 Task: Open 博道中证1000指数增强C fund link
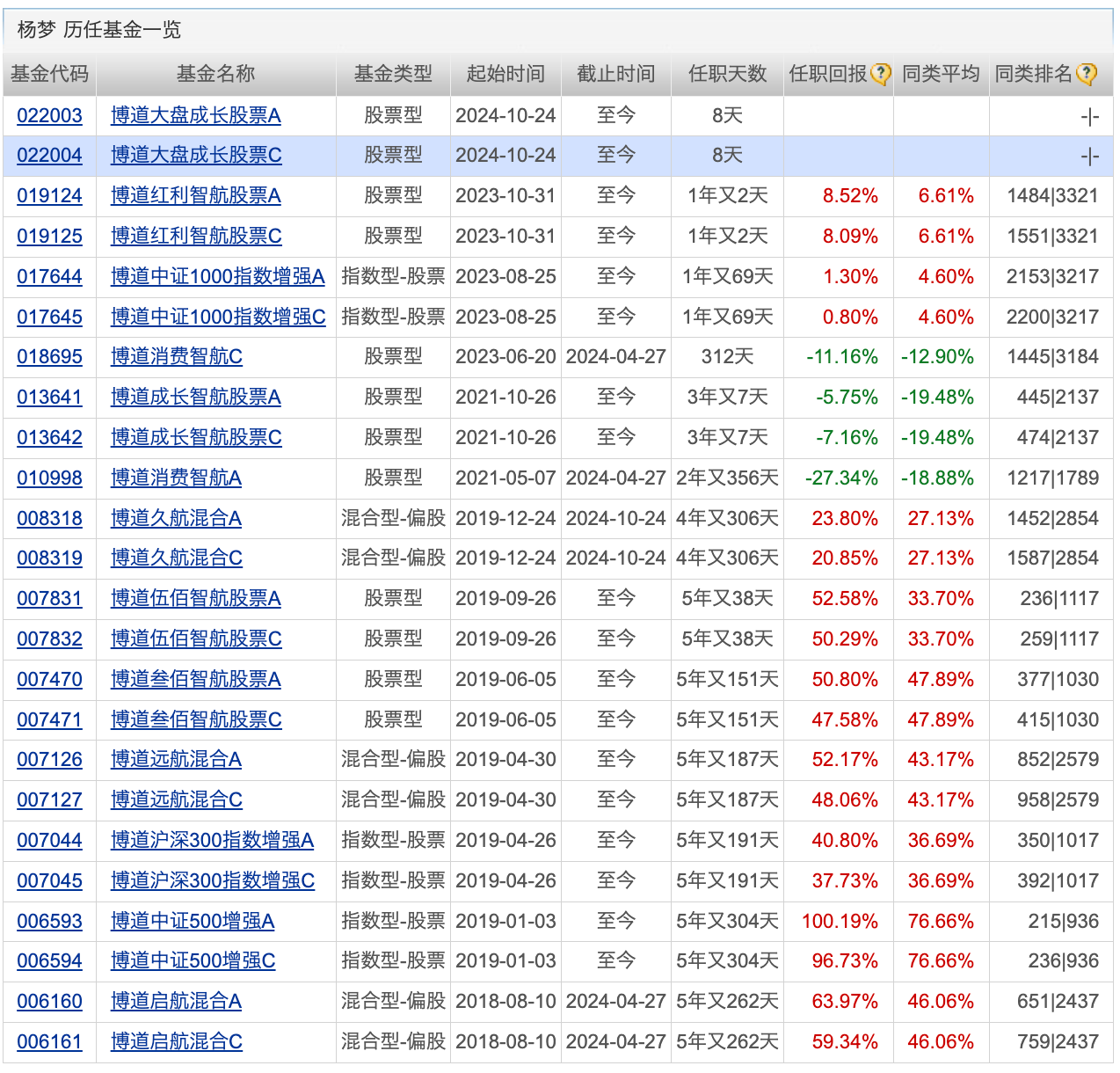pos(218,318)
